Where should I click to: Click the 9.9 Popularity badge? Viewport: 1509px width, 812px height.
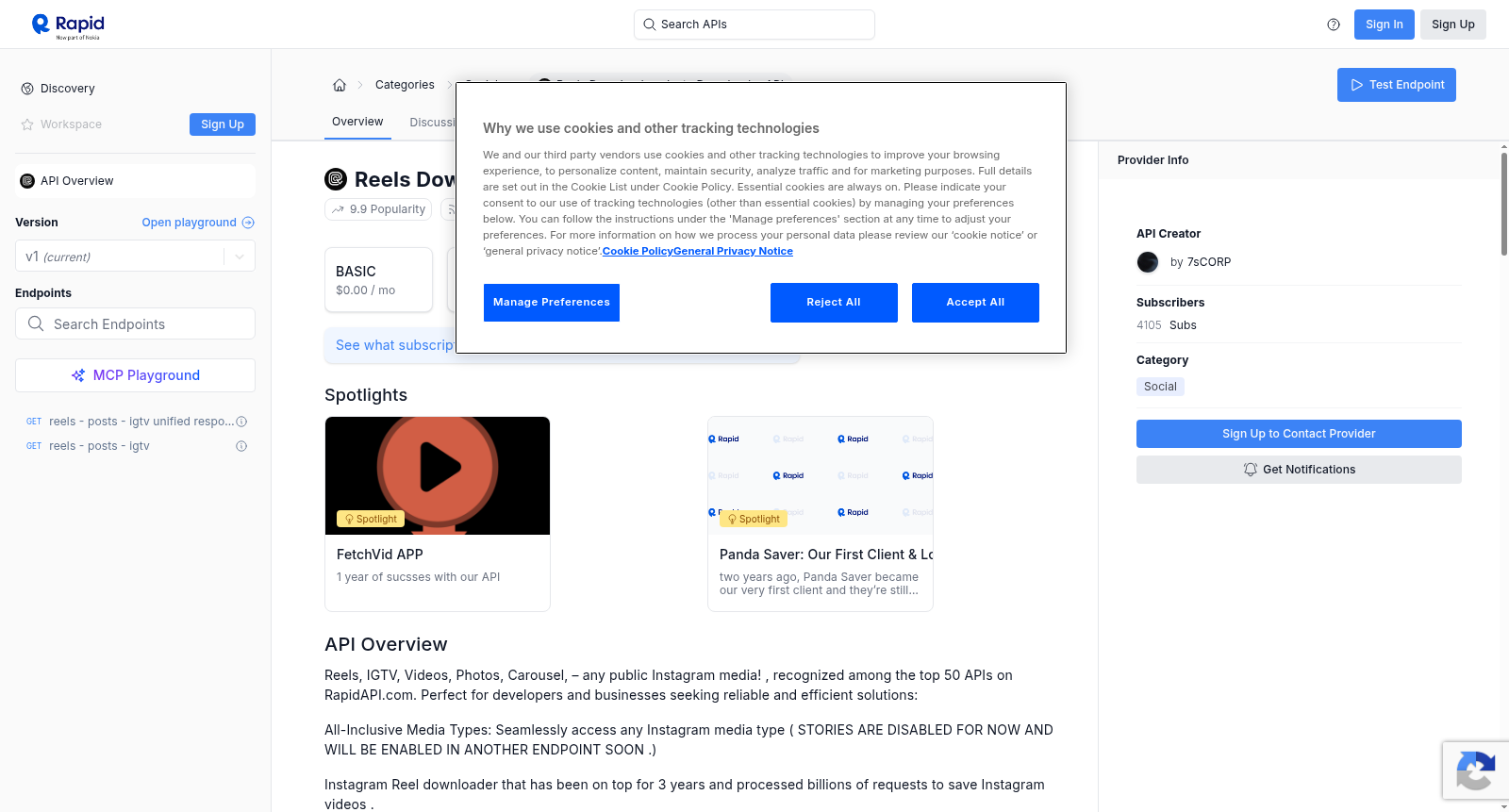coord(378,209)
